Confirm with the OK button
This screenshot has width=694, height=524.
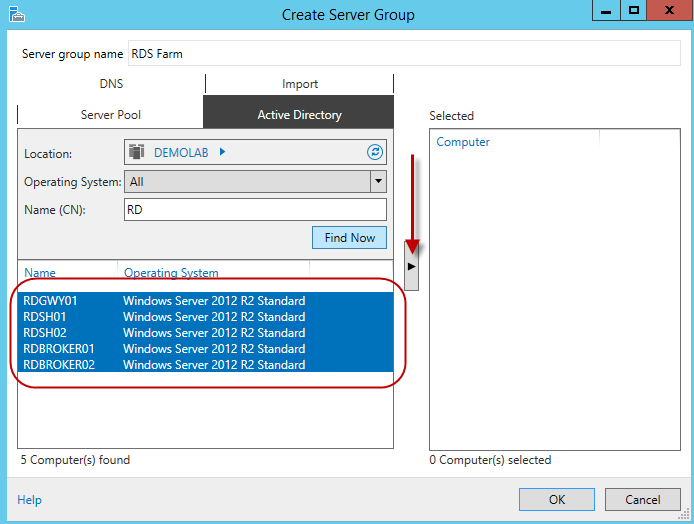pyautogui.click(x=557, y=500)
